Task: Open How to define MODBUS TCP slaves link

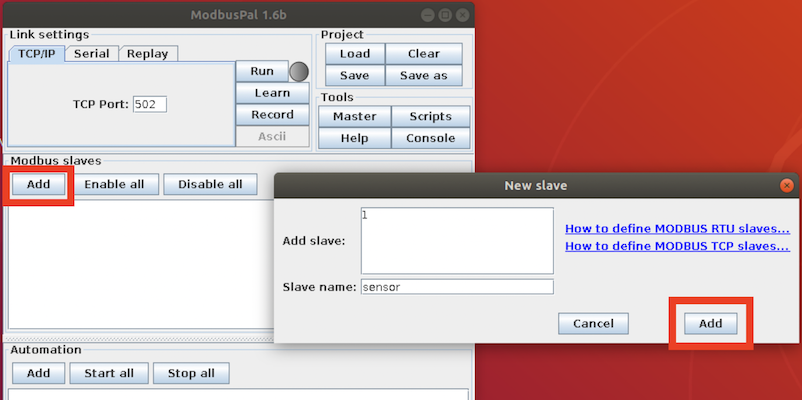Action: [677, 246]
